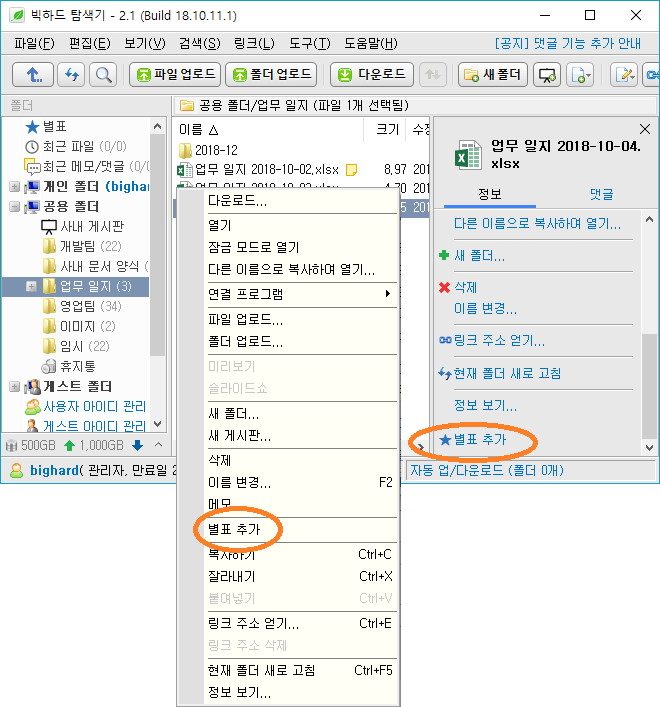Viewport: 660px width, 707px height.
Task: Open the 편집(E) menu
Action: coord(89,44)
